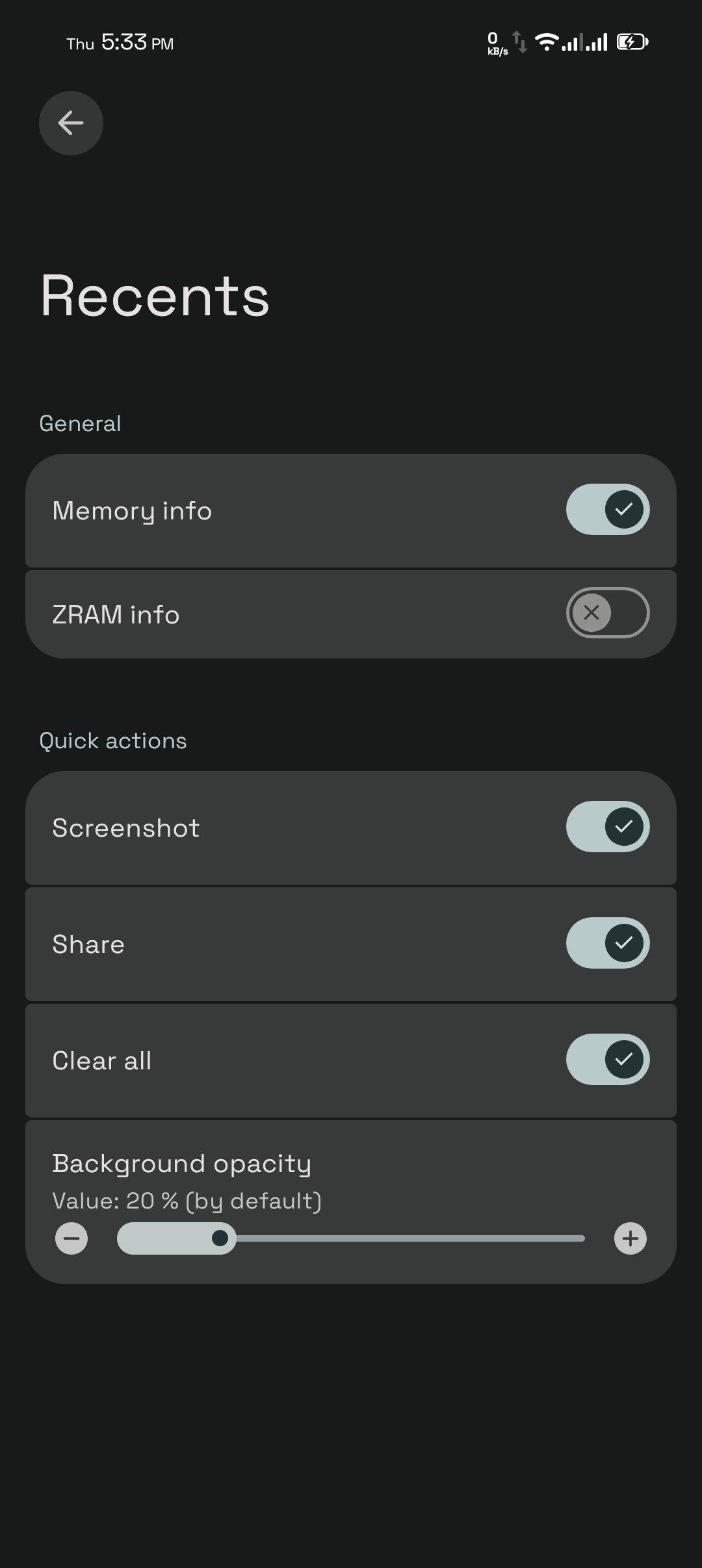Image resolution: width=702 pixels, height=1568 pixels.
Task: Switch off the Clear all toggle
Action: (607, 1060)
